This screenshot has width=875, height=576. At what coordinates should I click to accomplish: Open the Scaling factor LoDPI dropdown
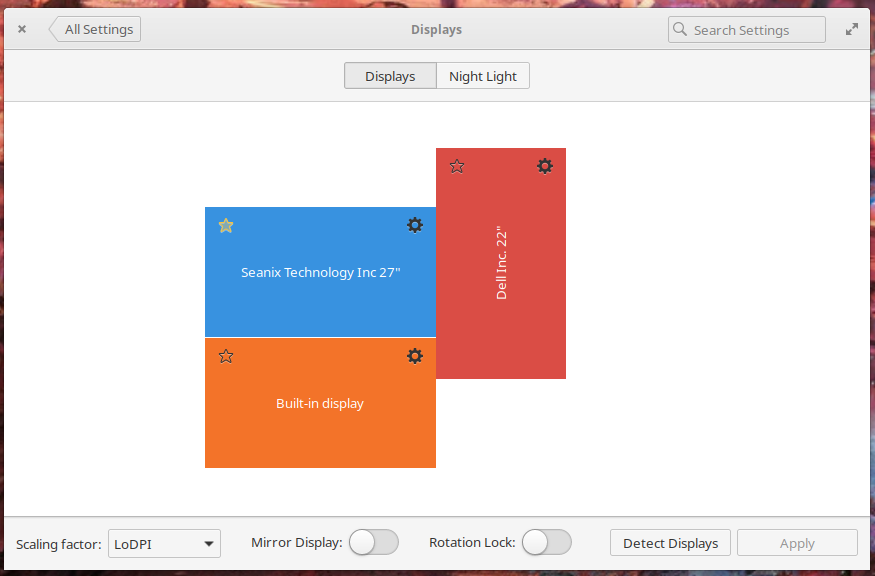(165, 544)
